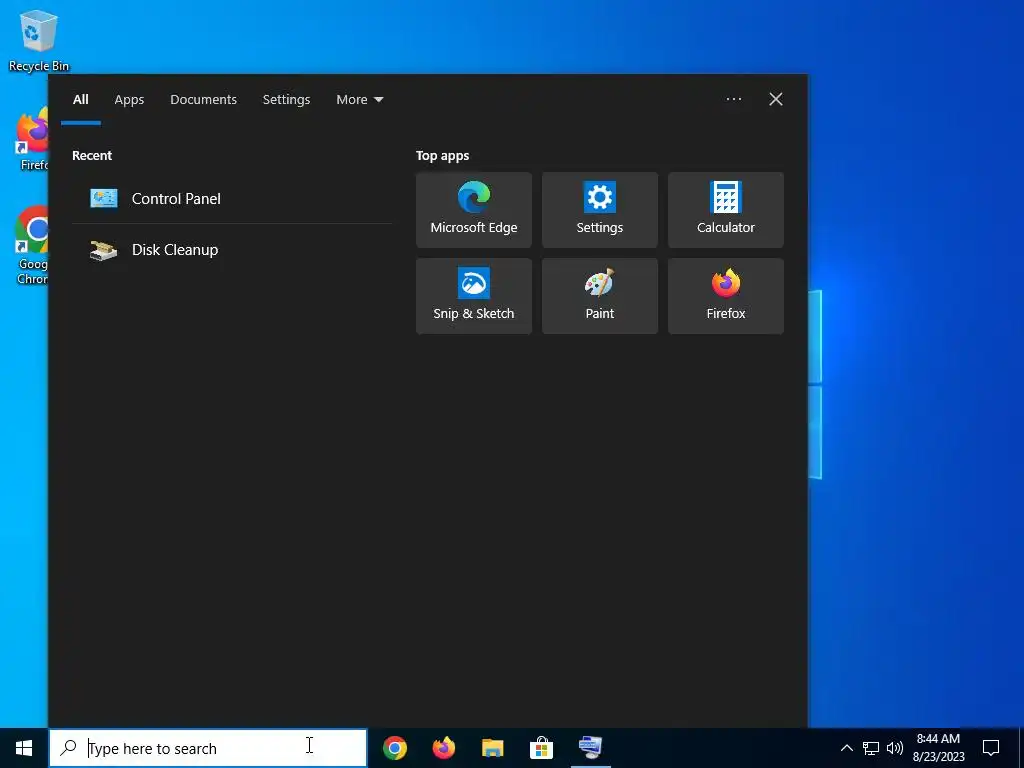1024x768 pixels.
Task: Show hidden system tray icons
Action: coord(846,748)
